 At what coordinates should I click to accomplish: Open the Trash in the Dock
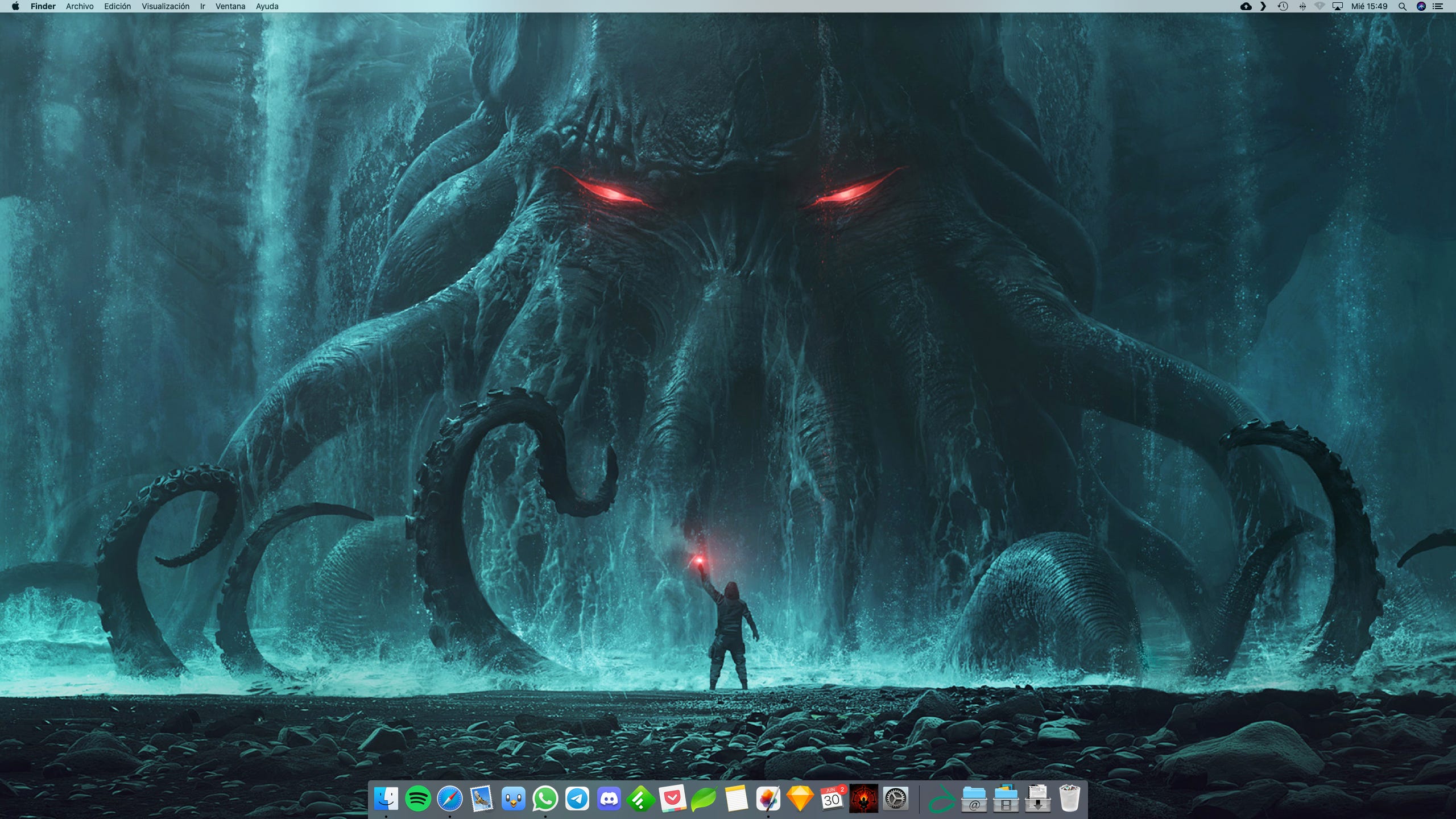(1069, 799)
